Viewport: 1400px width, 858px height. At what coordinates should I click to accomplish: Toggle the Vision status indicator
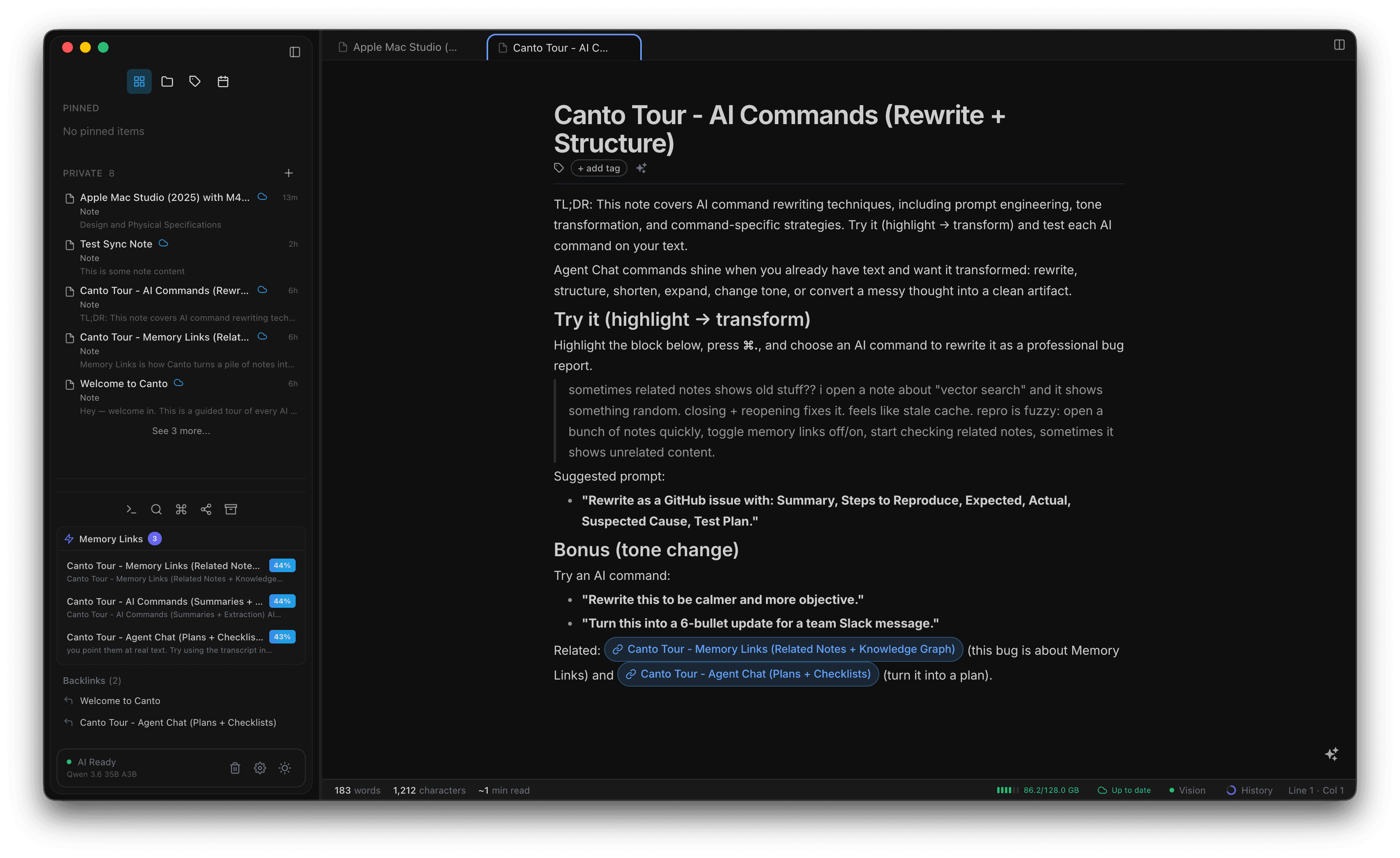[1187, 791]
